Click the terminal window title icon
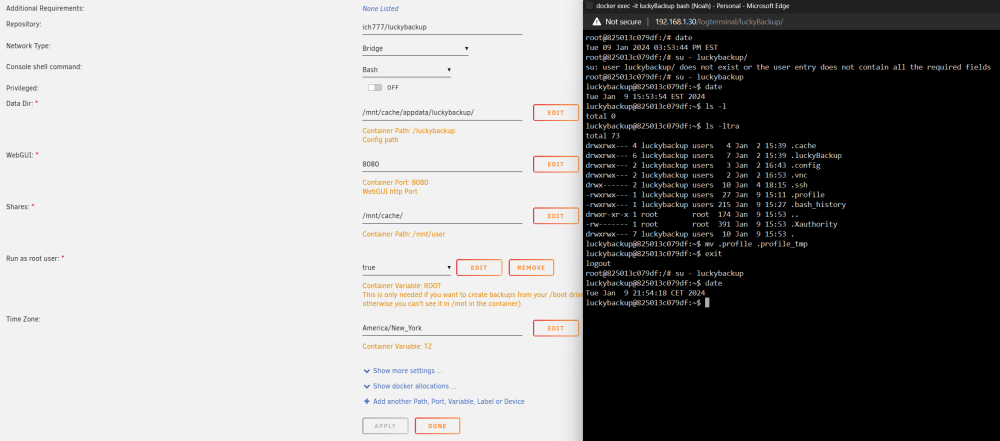Viewport: 1000px width, 441px height. pos(589,5)
